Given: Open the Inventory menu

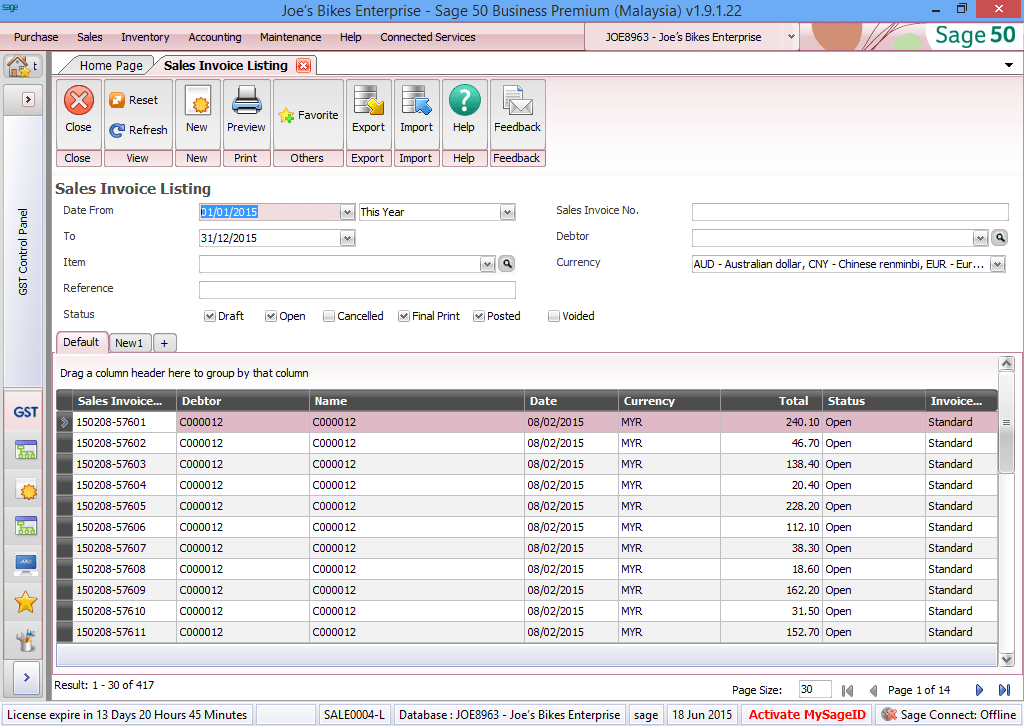Looking at the screenshot, I should [144, 36].
